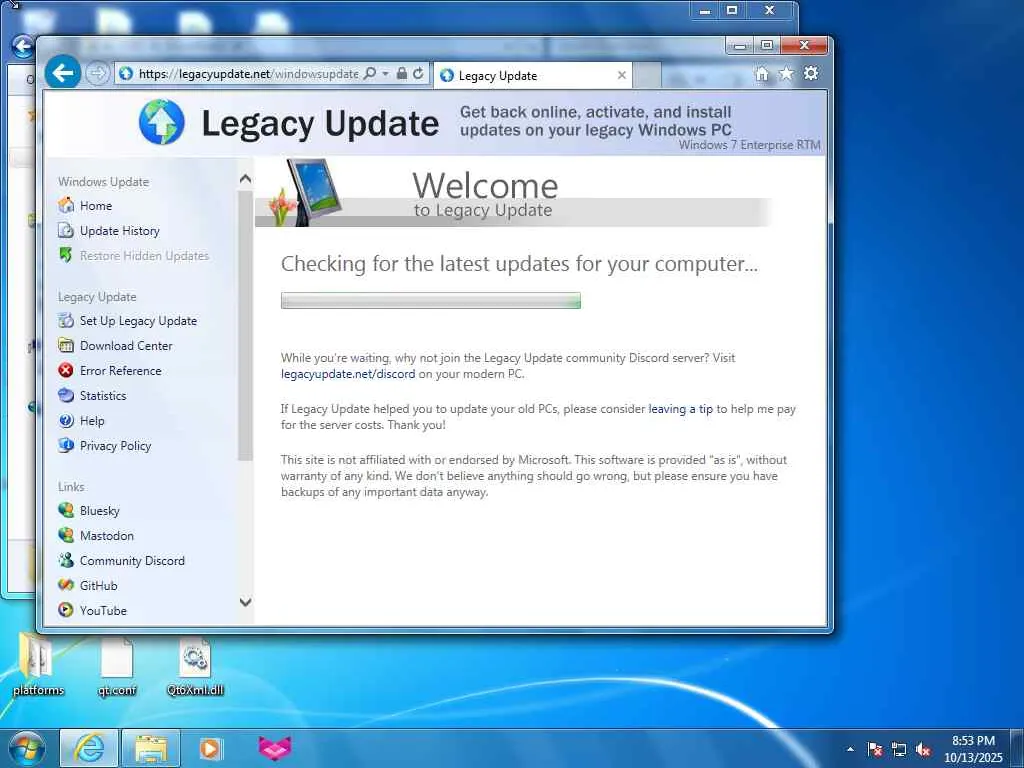This screenshot has width=1024, height=768.
Task: Select the Legacy Update browser tab
Action: [533, 76]
